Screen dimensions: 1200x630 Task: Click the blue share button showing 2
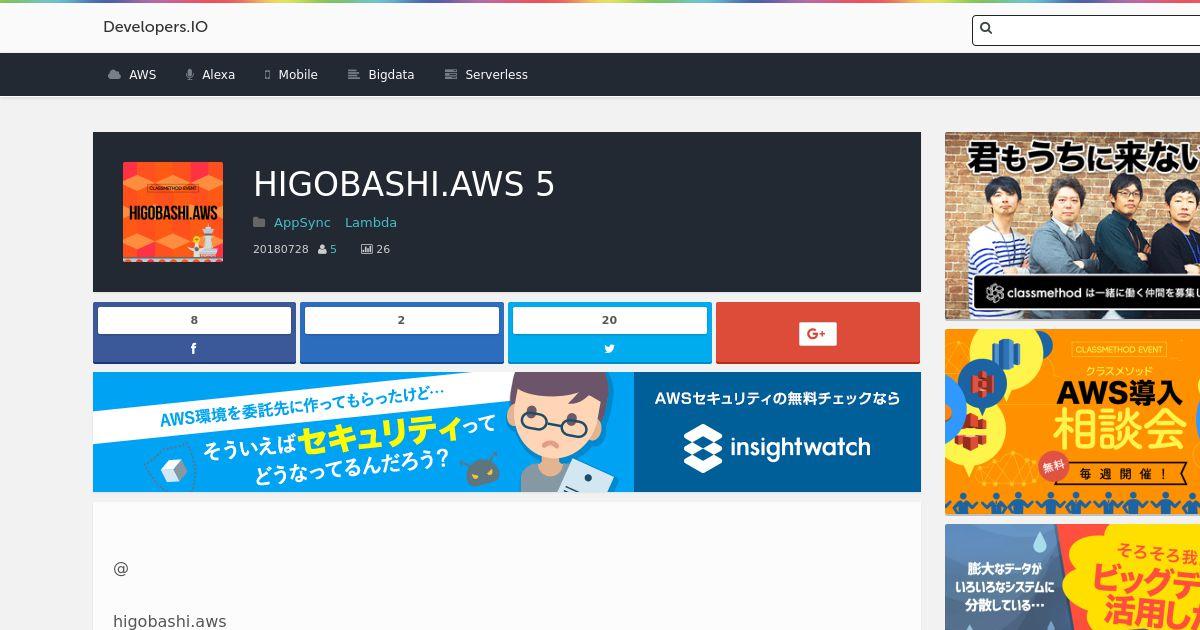(402, 333)
